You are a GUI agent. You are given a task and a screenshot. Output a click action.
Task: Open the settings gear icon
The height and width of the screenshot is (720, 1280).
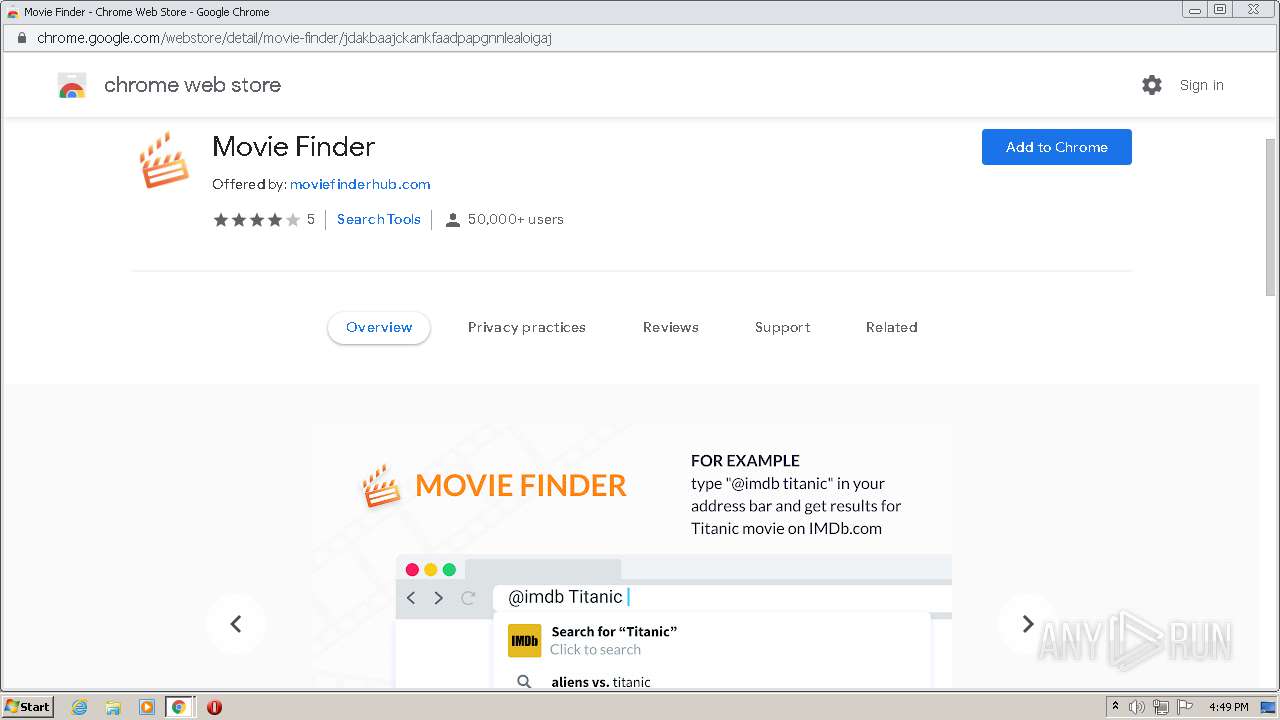(1152, 85)
